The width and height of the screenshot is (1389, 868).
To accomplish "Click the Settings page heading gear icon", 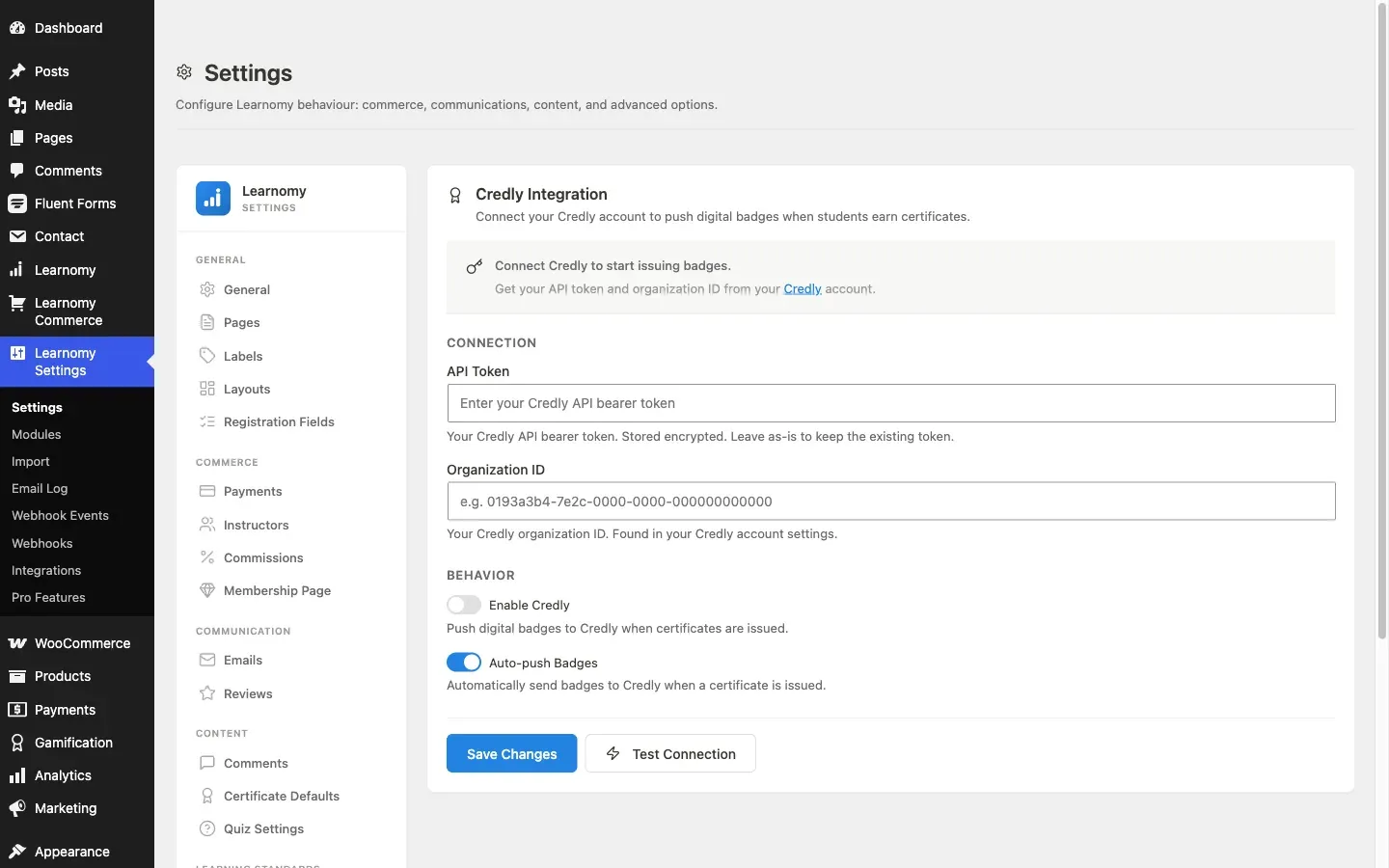I will pyautogui.click(x=184, y=72).
